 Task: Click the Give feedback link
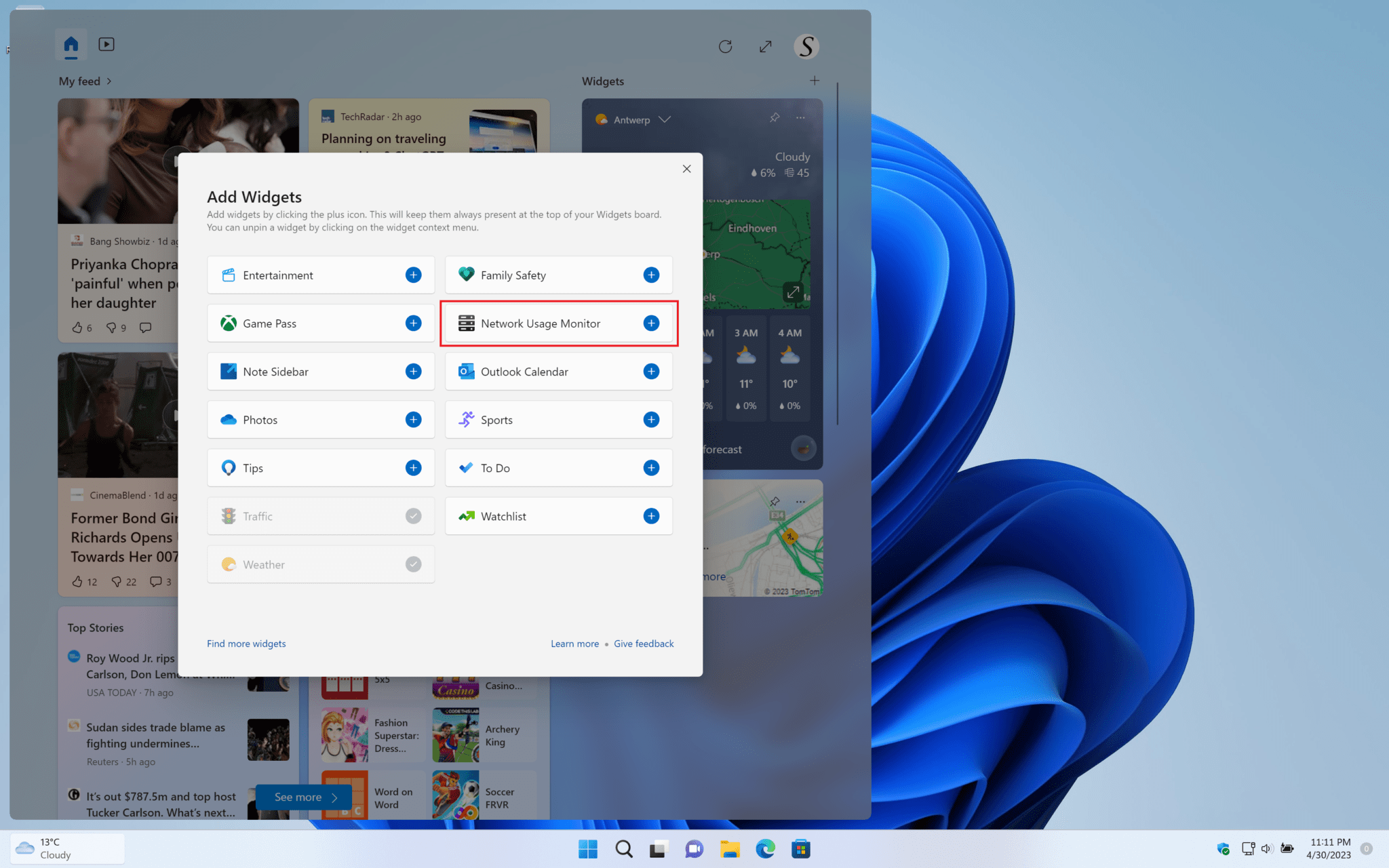click(644, 644)
